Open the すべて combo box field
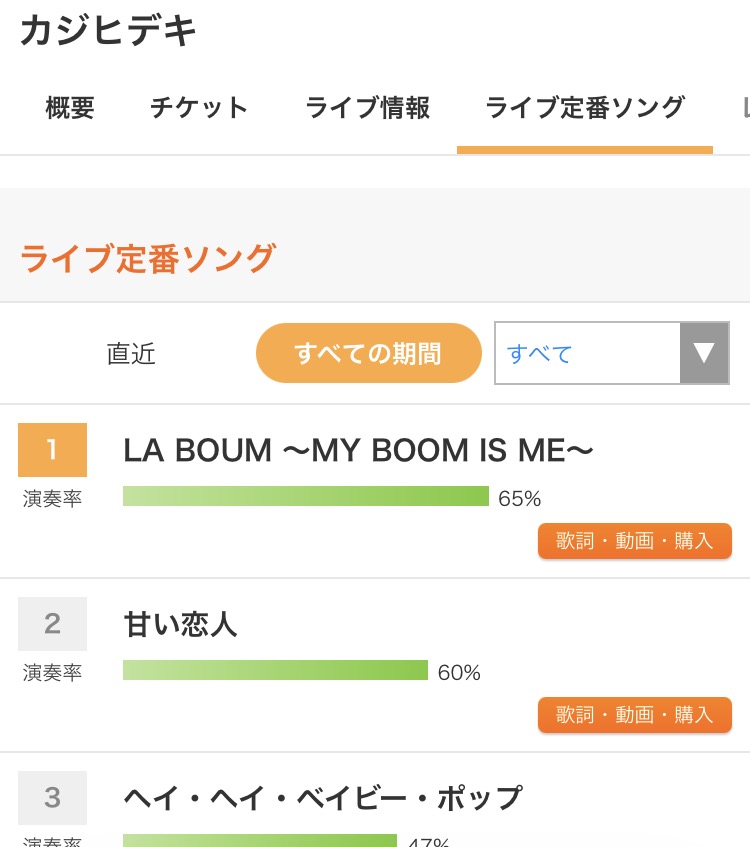 coord(612,353)
